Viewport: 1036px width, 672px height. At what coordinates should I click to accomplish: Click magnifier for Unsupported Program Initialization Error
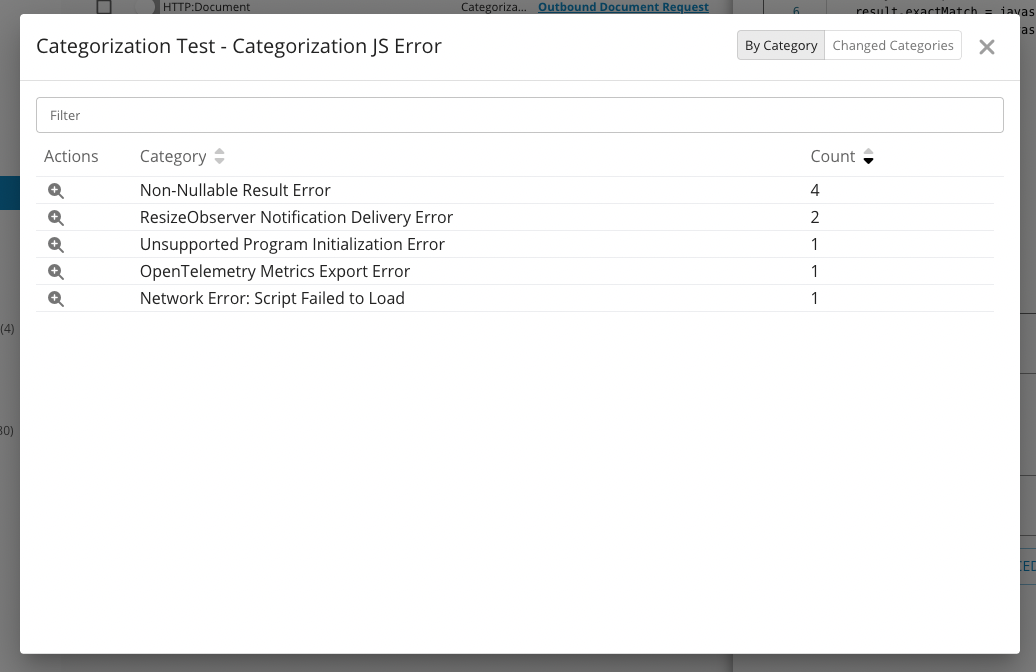click(56, 244)
